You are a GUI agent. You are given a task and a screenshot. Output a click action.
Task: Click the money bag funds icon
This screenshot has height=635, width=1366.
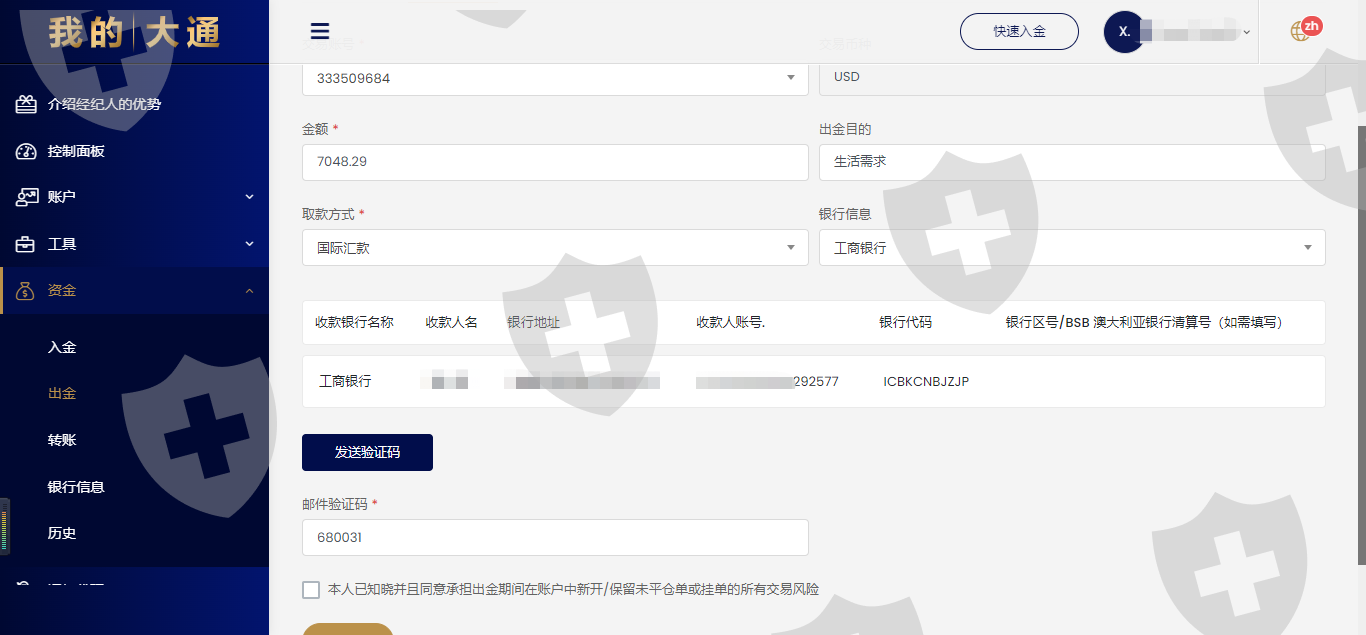click(x=26, y=291)
